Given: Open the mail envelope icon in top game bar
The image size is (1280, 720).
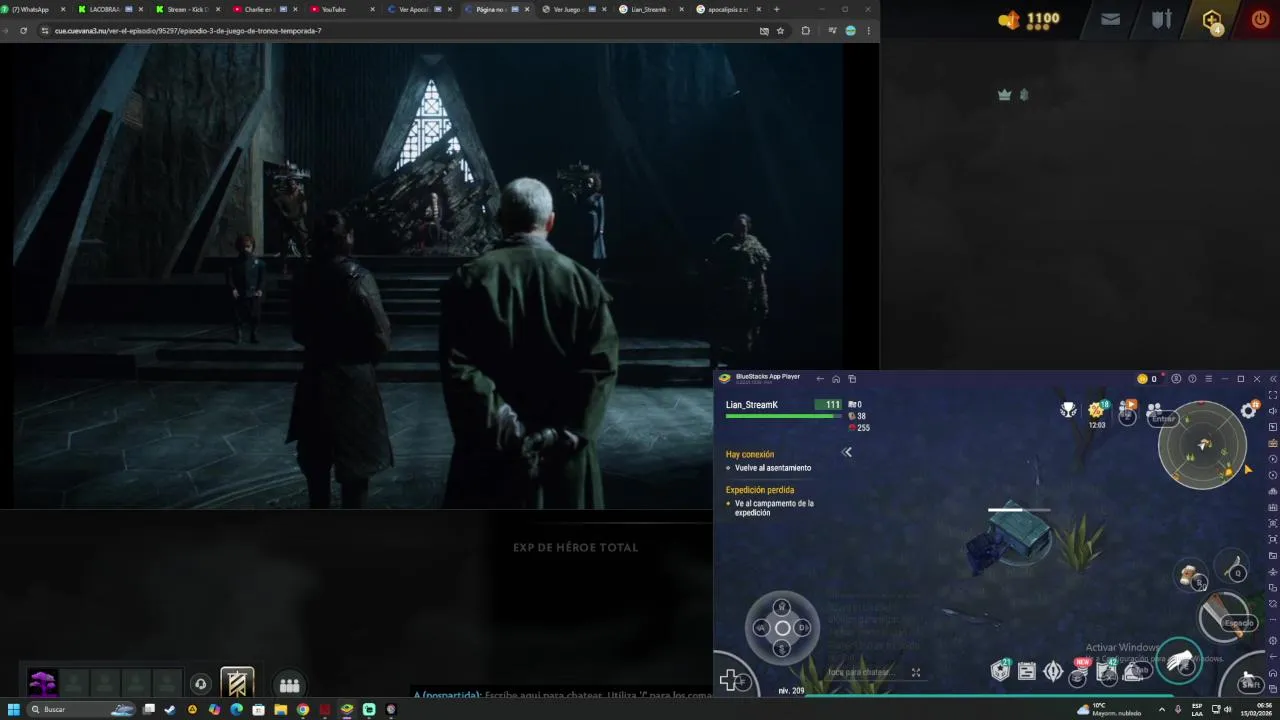Looking at the screenshot, I should pyautogui.click(x=1110, y=19).
